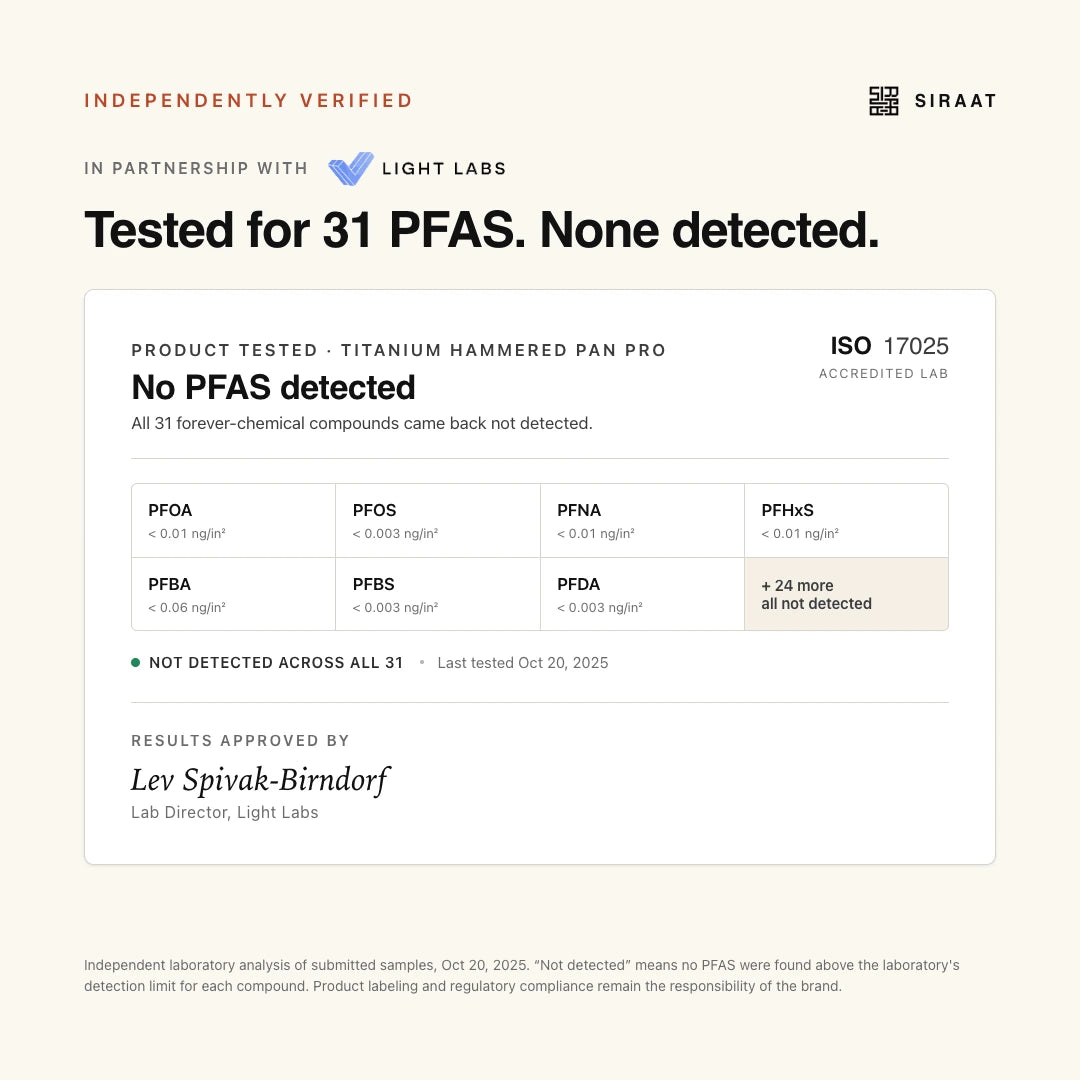
Task: Click the ISO 17025 accreditation badge
Action: tap(884, 357)
